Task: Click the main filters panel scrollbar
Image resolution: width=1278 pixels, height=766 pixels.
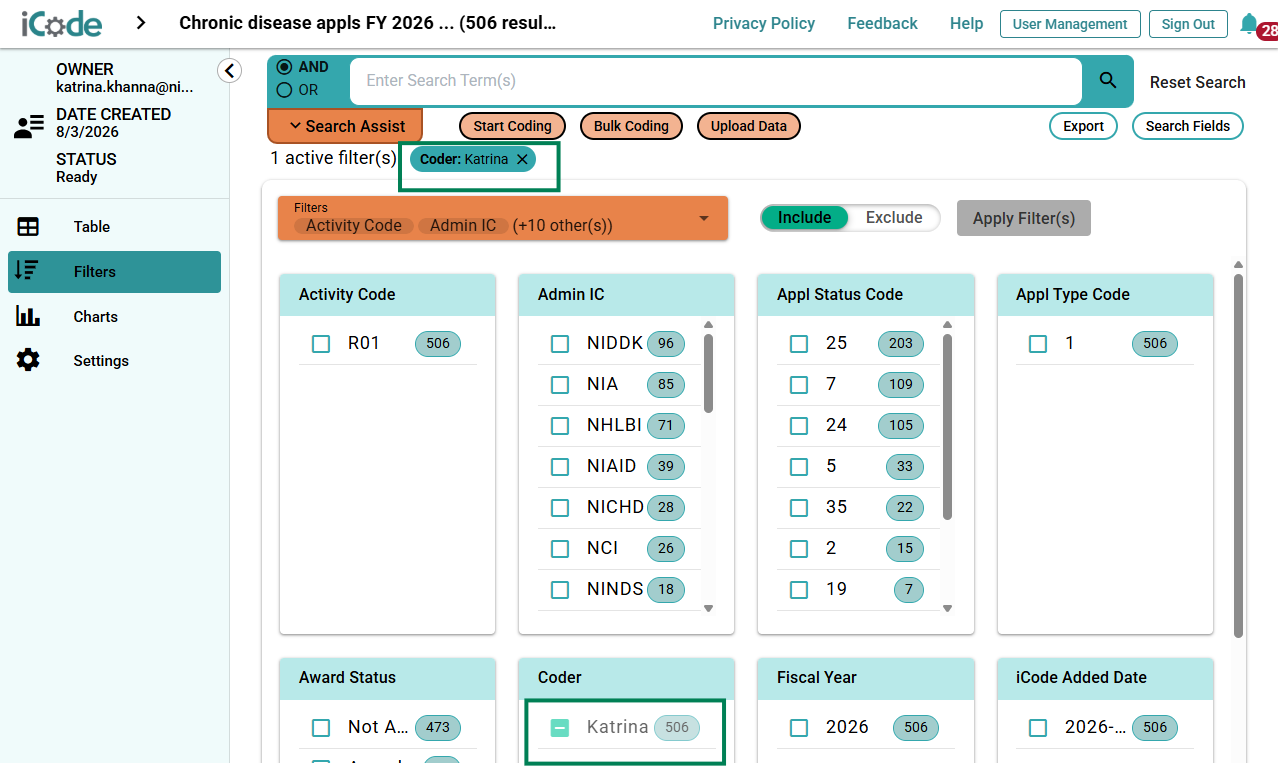Action: (1238, 455)
